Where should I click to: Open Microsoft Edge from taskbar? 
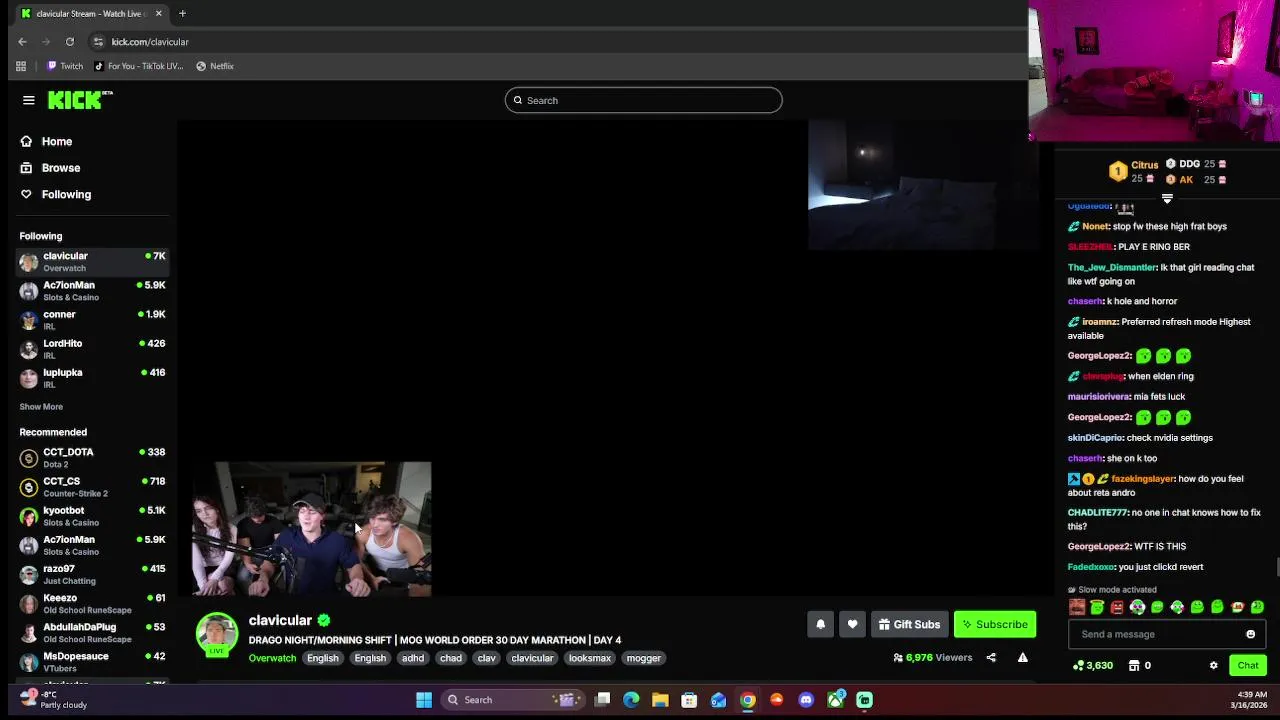click(x=631, y=700)
